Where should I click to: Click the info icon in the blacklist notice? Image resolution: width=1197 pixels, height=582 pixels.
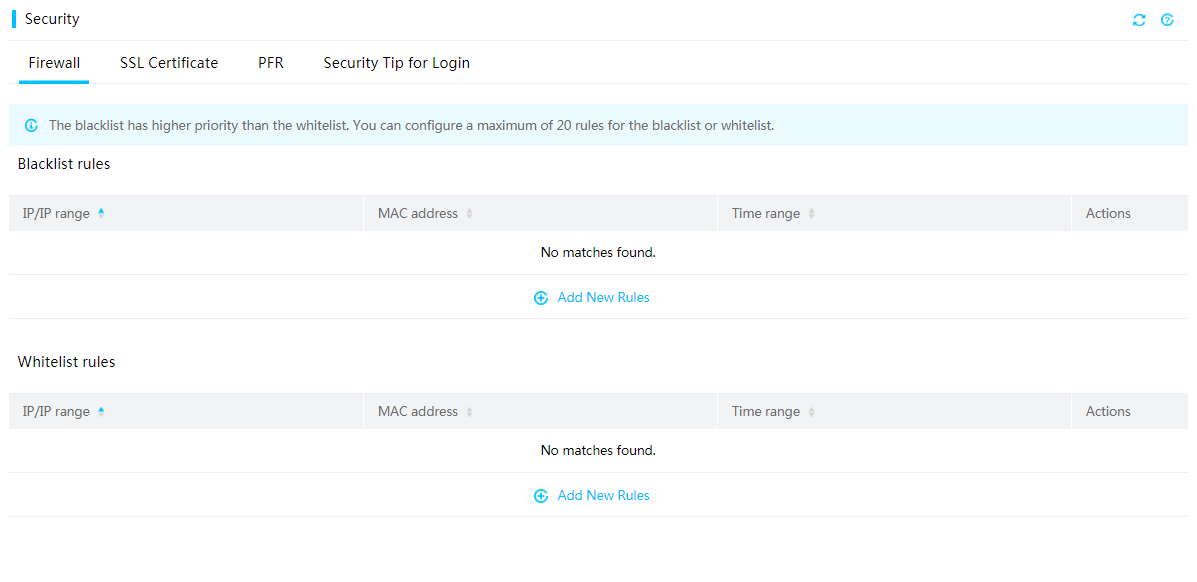point(31,125)
